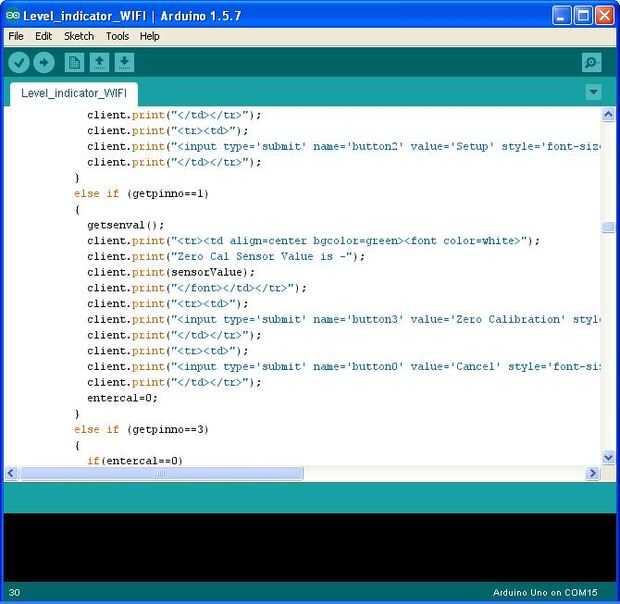Maximize the Arduino window
Screen dimensions: 620x604
[583, 16]
